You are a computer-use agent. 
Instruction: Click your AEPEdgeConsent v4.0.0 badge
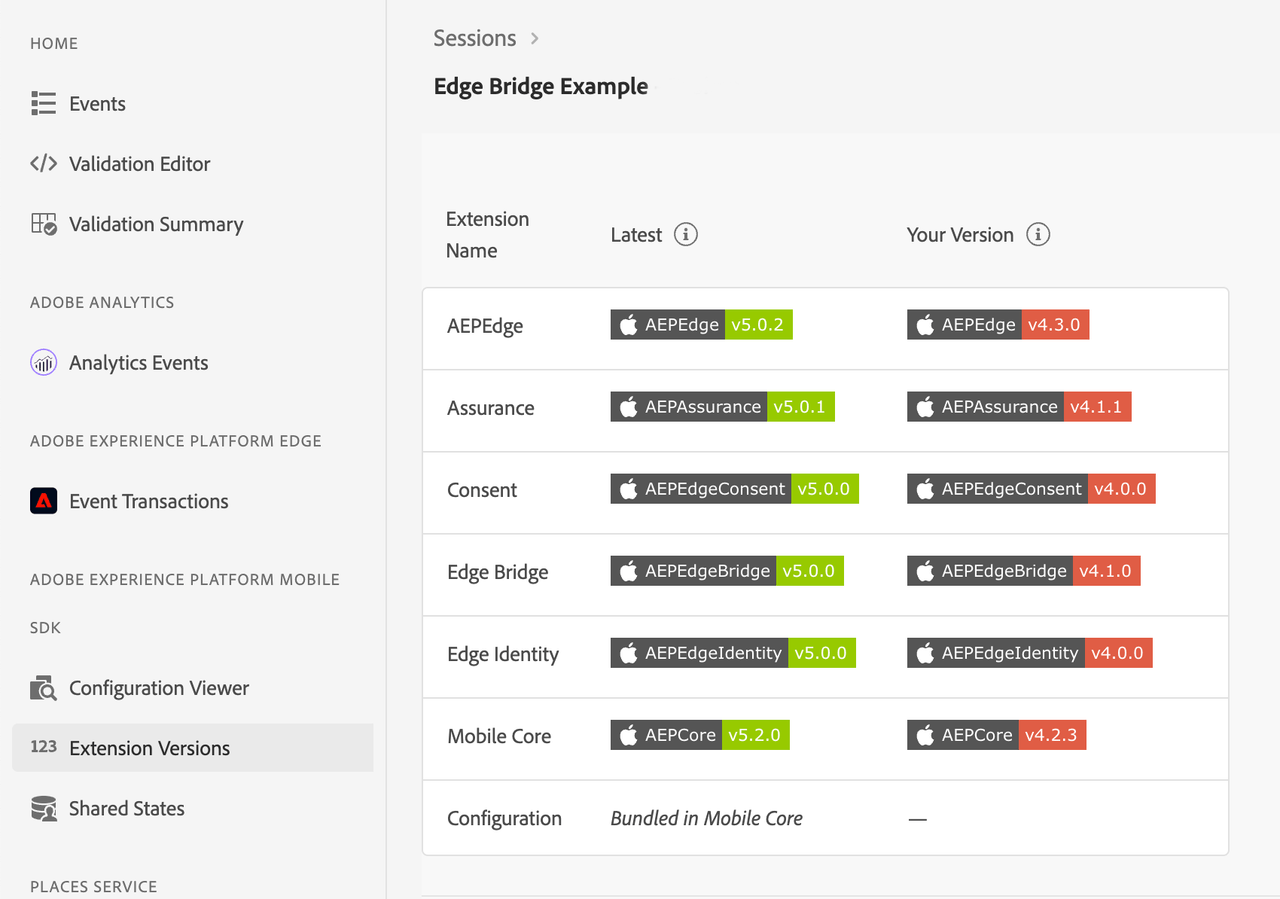1031,488
